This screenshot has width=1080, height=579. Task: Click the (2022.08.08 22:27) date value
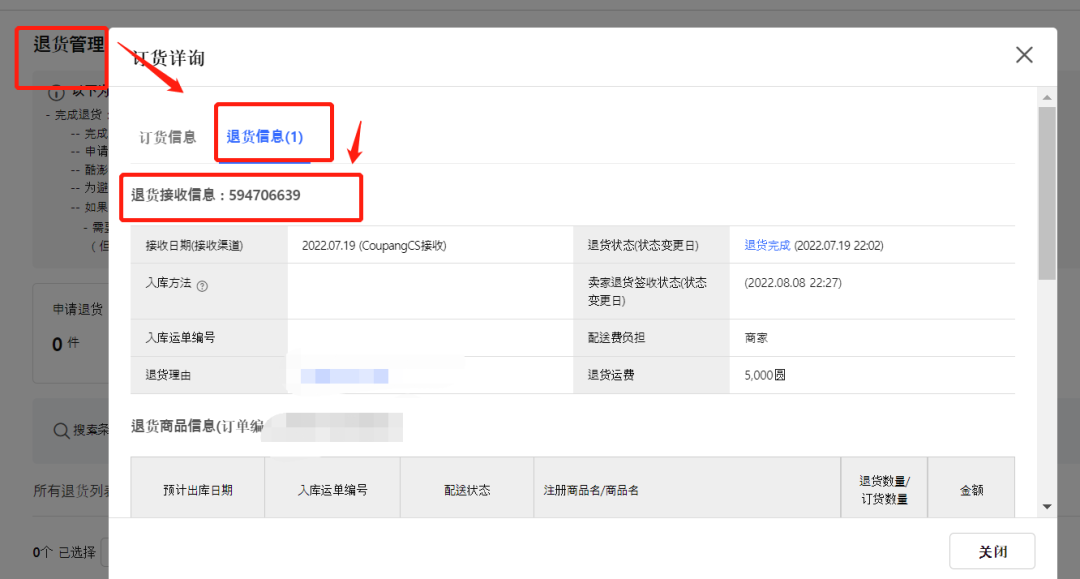pos(793,282)
